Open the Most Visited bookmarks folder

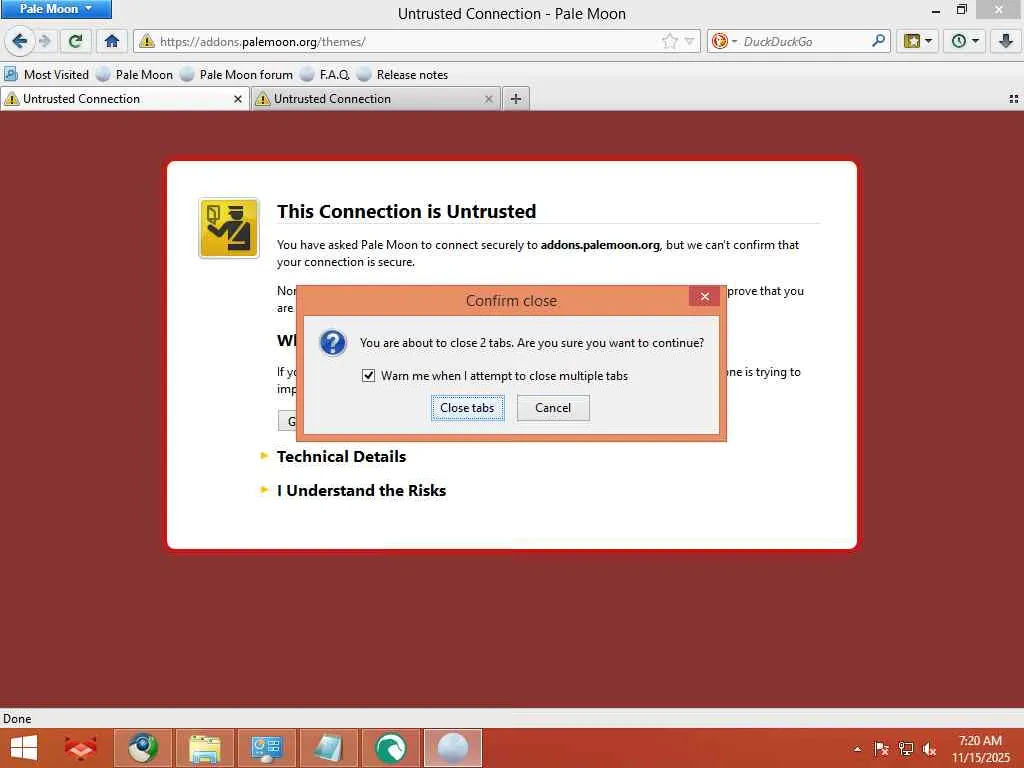coord(46,74)
